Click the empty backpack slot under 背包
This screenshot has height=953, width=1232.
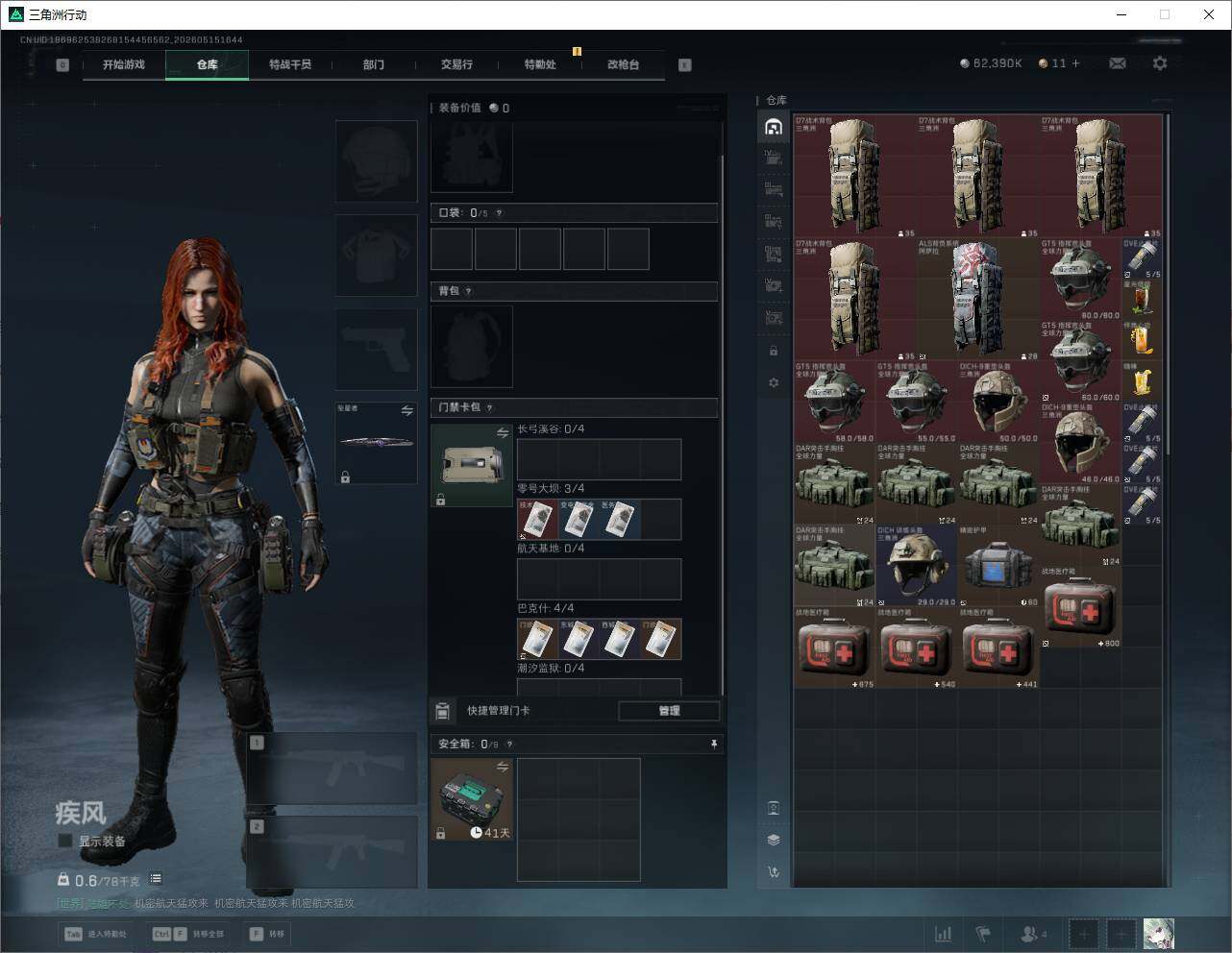pyautogui.click(x=472, y=347)
